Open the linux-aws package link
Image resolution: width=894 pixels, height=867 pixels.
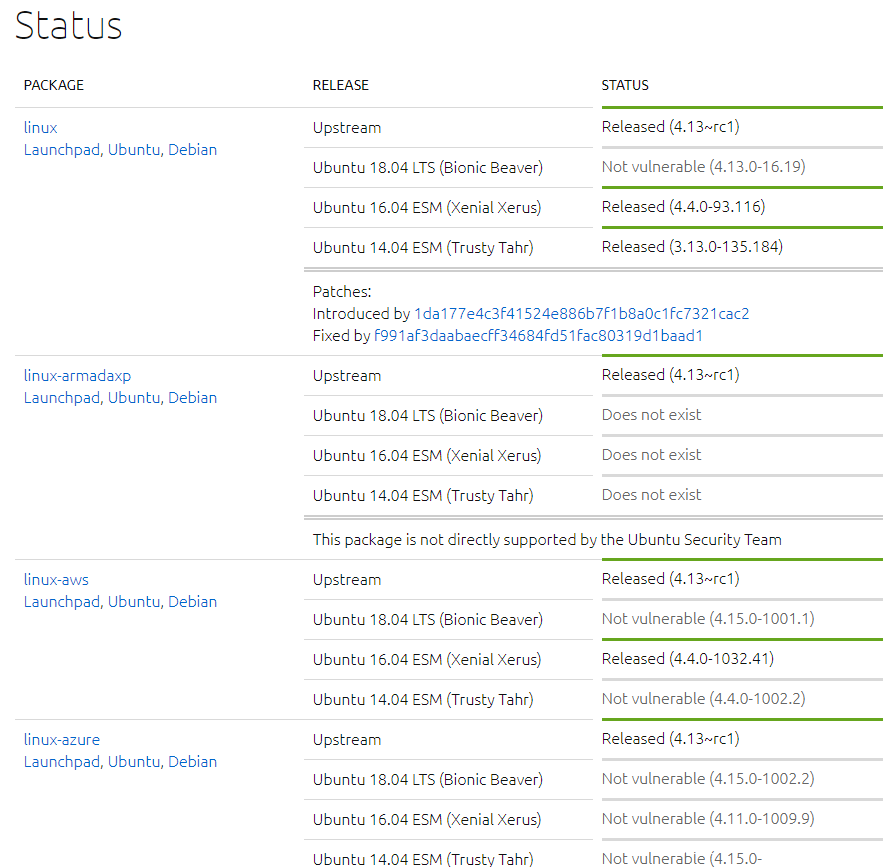[56, 580]
